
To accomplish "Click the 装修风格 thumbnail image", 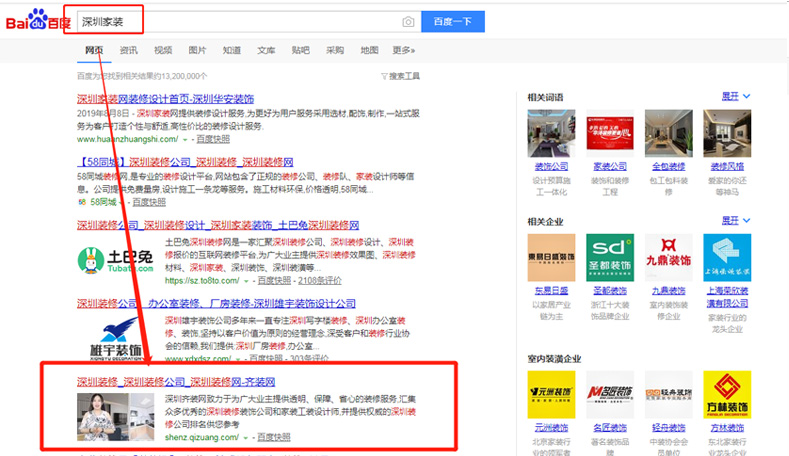I will click(x=727, y=133).
